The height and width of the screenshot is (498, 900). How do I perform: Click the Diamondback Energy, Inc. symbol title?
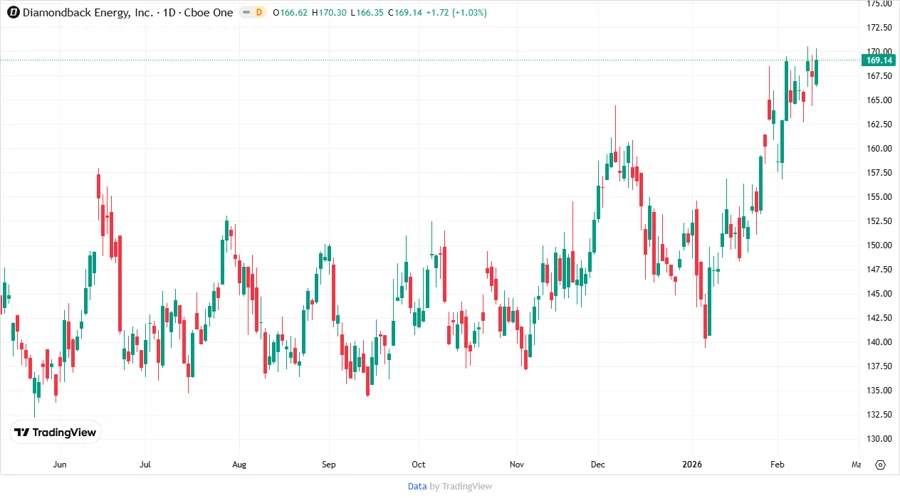[x=88, y=12]
